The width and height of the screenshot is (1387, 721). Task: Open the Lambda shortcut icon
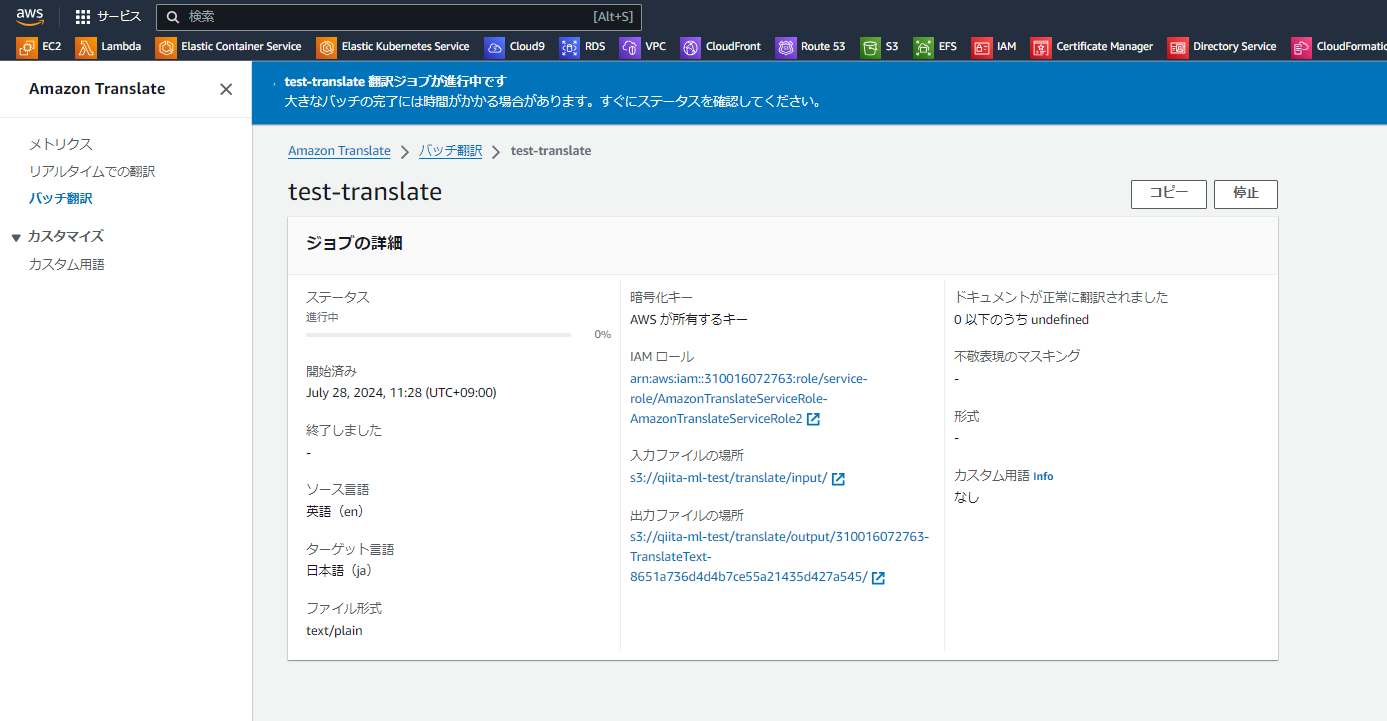pyautogui.click(x=86, y=47)
